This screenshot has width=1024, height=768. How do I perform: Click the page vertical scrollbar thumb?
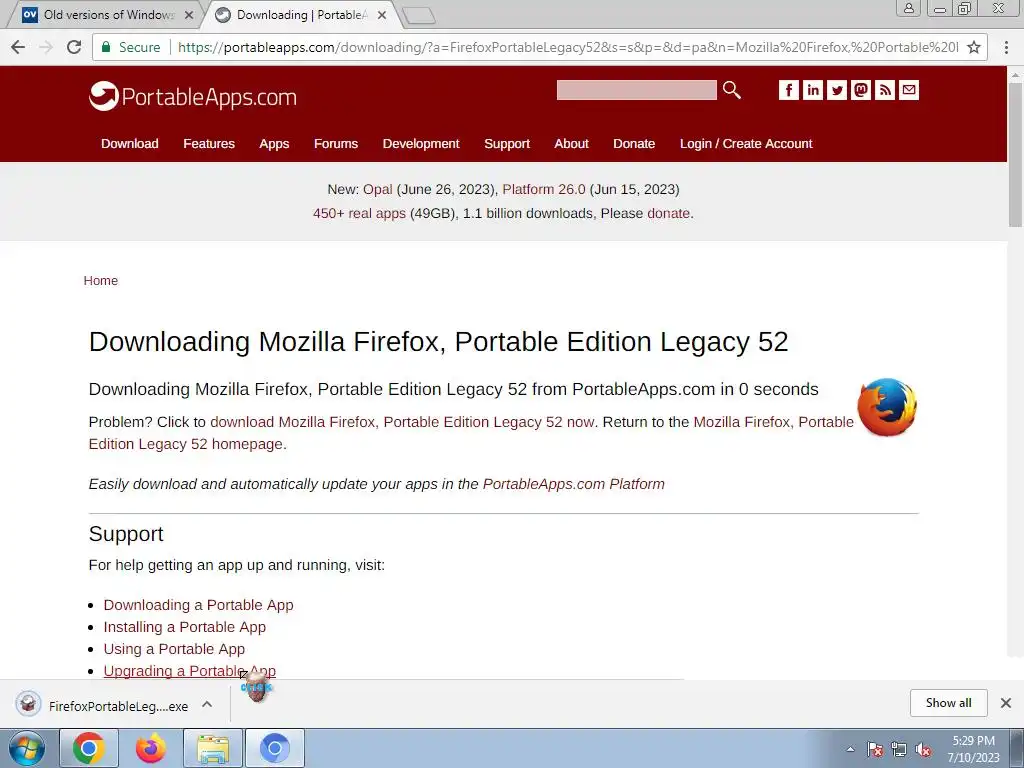point(1015,153)
